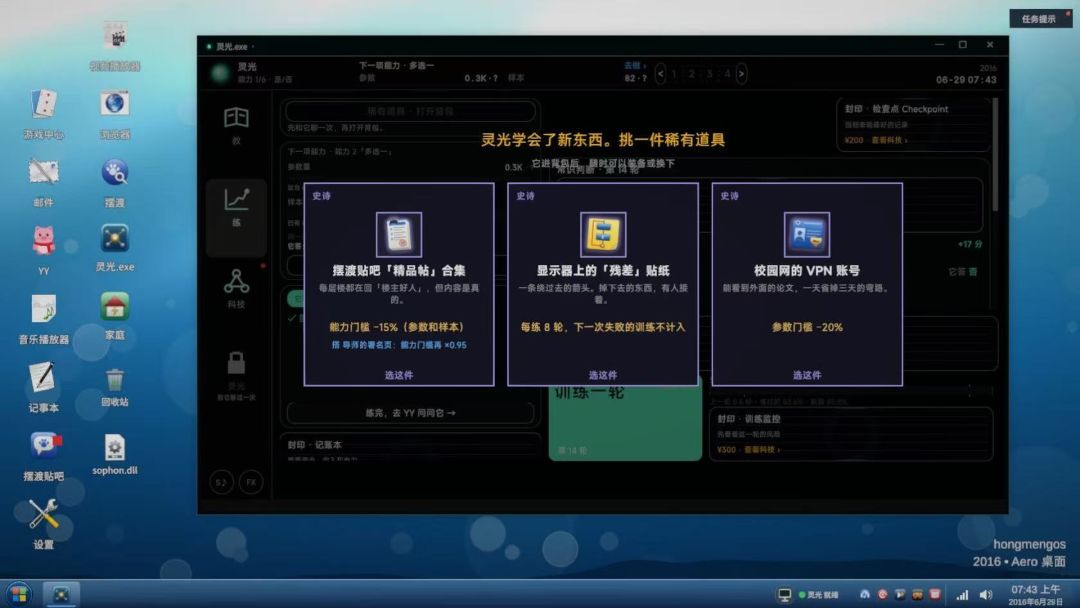Click the 任务提示 button

tap(1039, 19)
